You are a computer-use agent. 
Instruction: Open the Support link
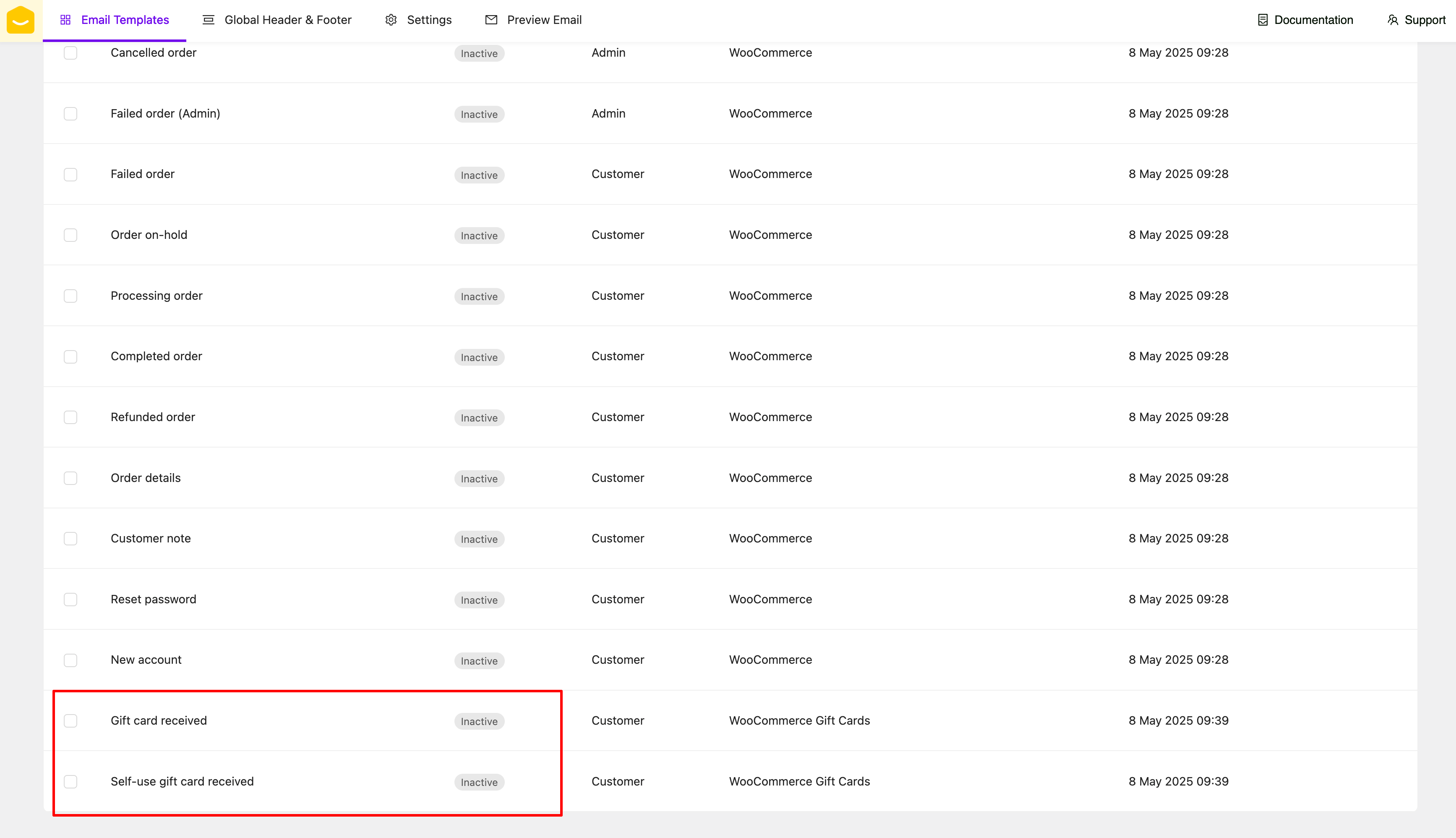pyautogui.click(x=1425, y=20)
